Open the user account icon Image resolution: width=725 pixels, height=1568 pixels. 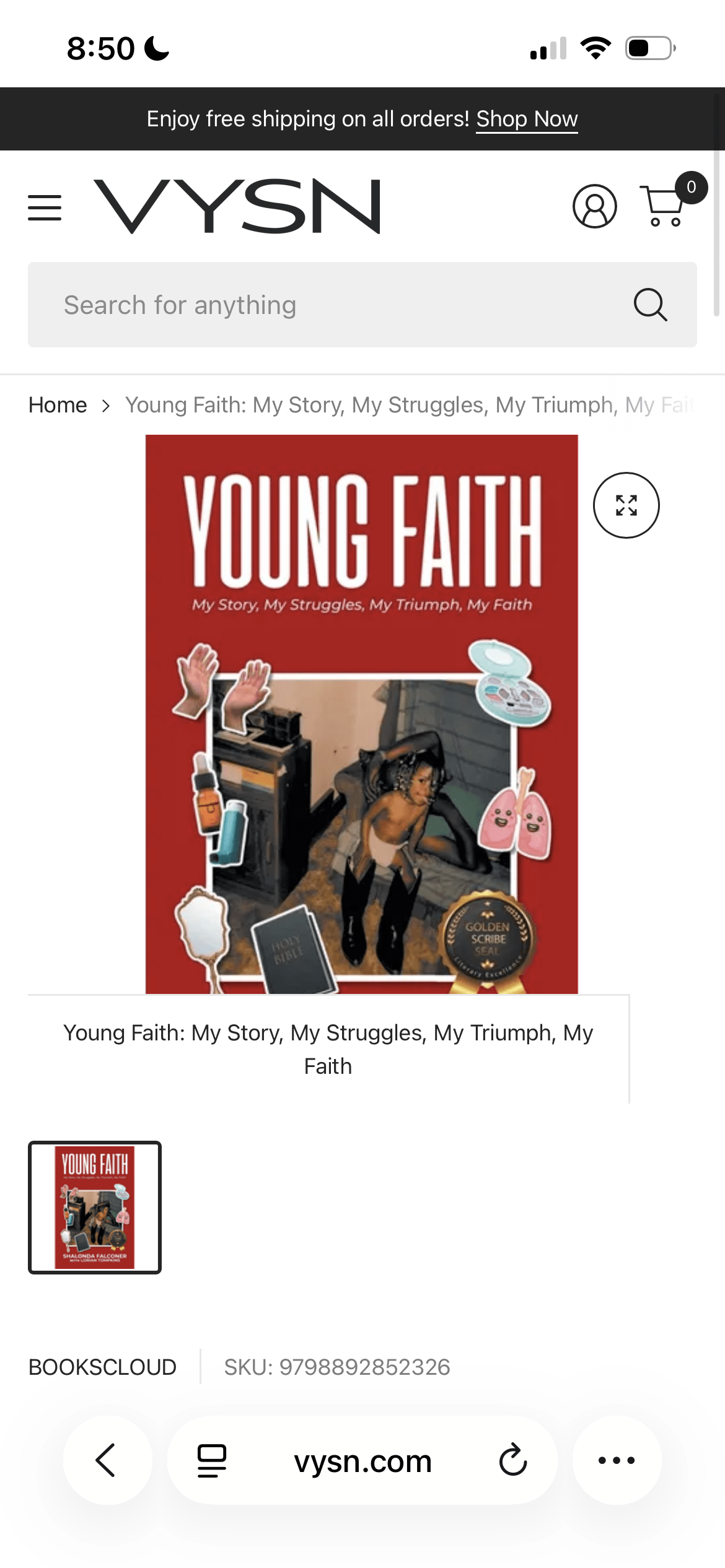pyautogui.click(x=594, y=206)
